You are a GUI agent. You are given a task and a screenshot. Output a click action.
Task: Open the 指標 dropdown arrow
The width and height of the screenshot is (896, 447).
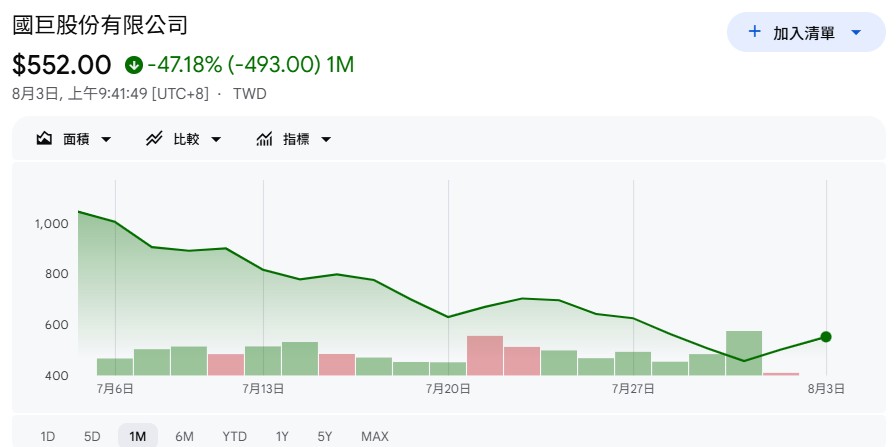coord(326,139)
